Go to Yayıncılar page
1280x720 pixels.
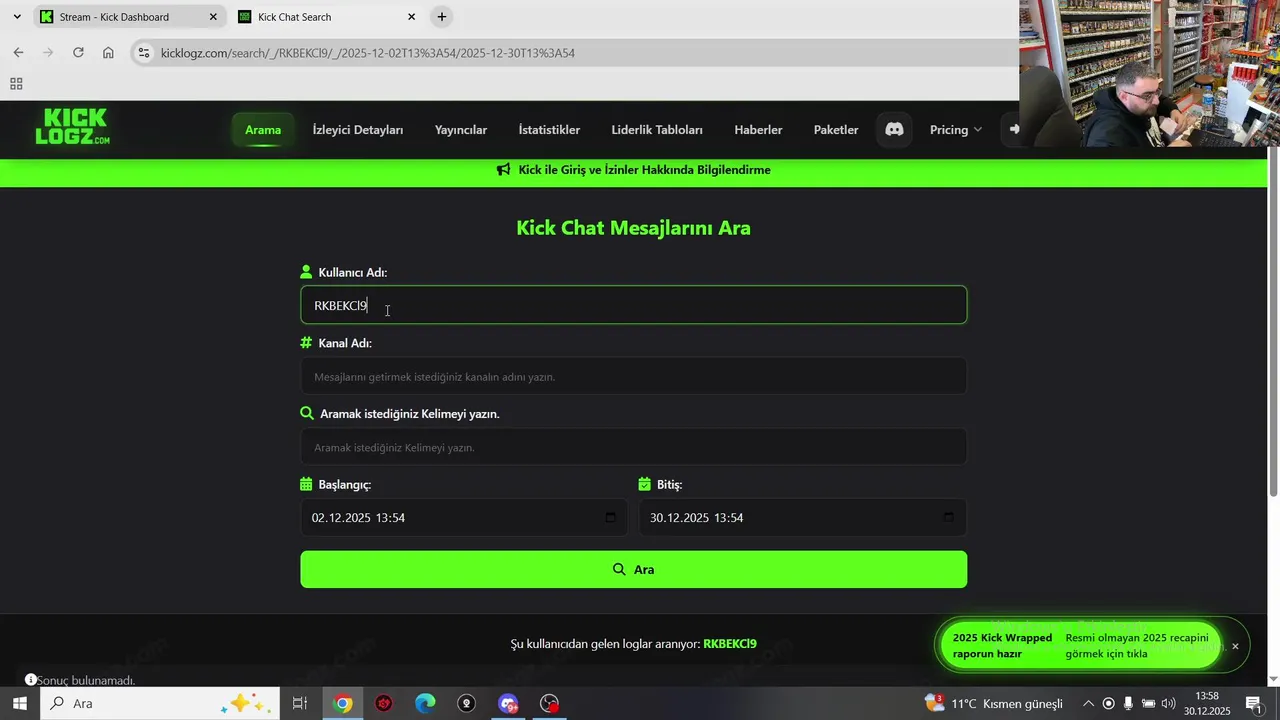click(461, 130)
